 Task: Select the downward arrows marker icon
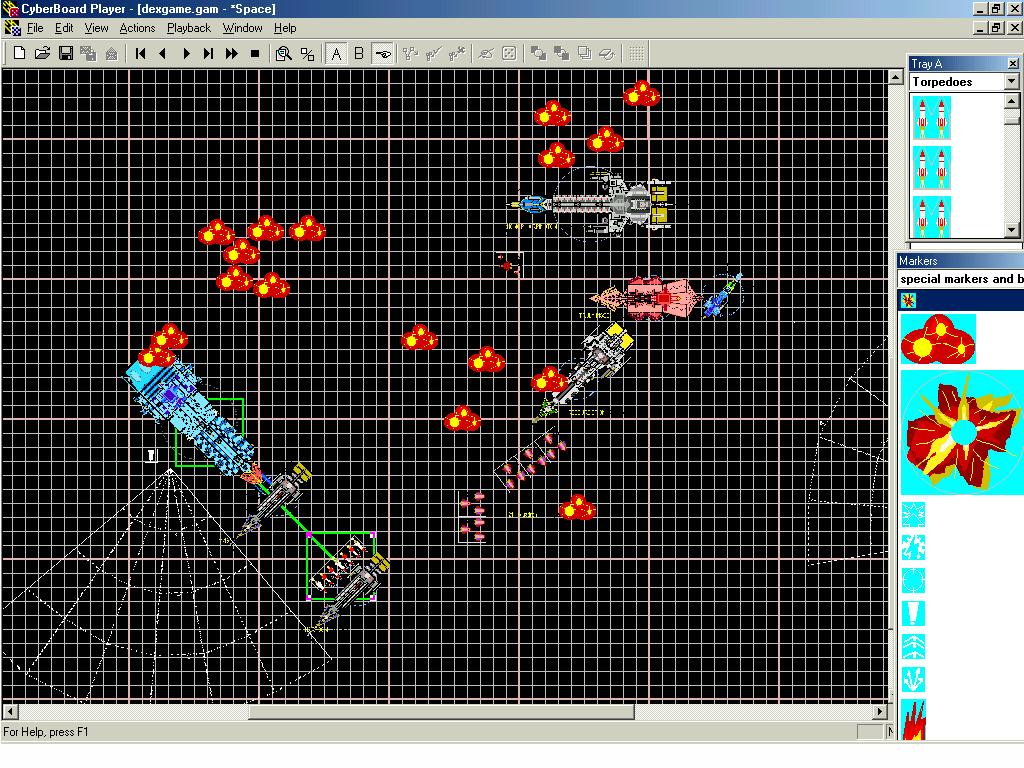tap(913, 679)
